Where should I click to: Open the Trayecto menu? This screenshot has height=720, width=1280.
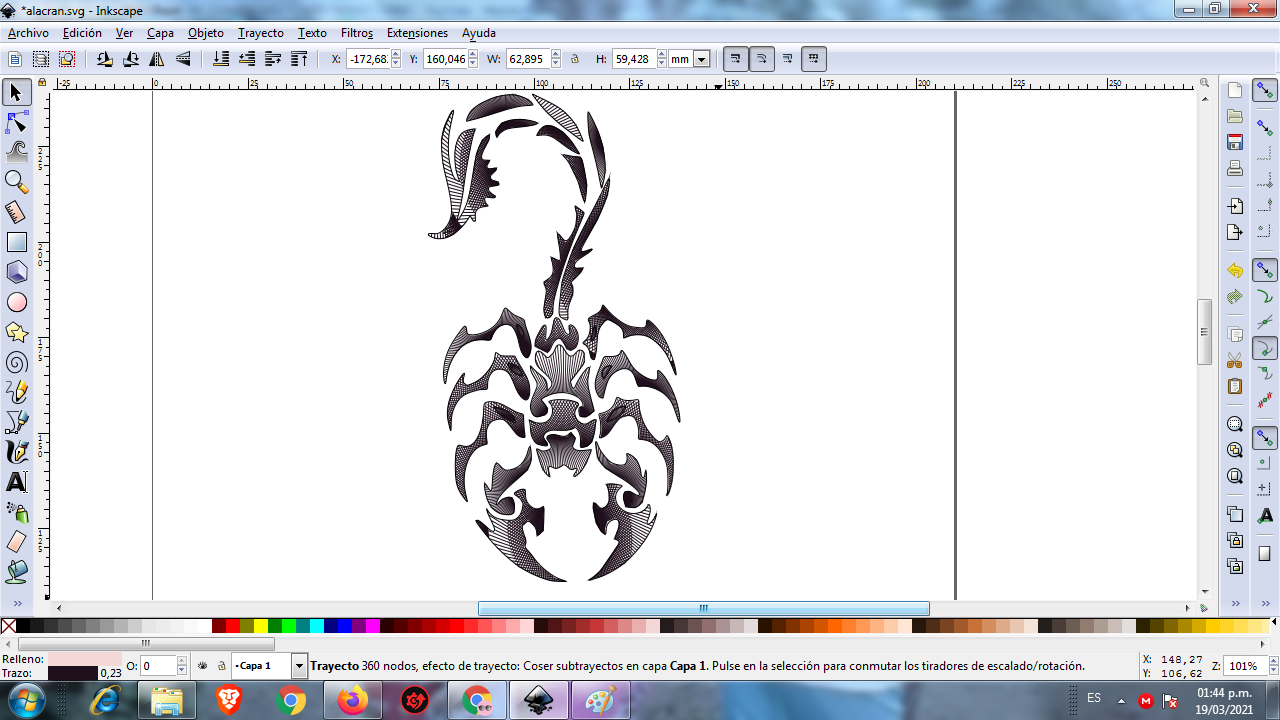[x=261, y=33]
